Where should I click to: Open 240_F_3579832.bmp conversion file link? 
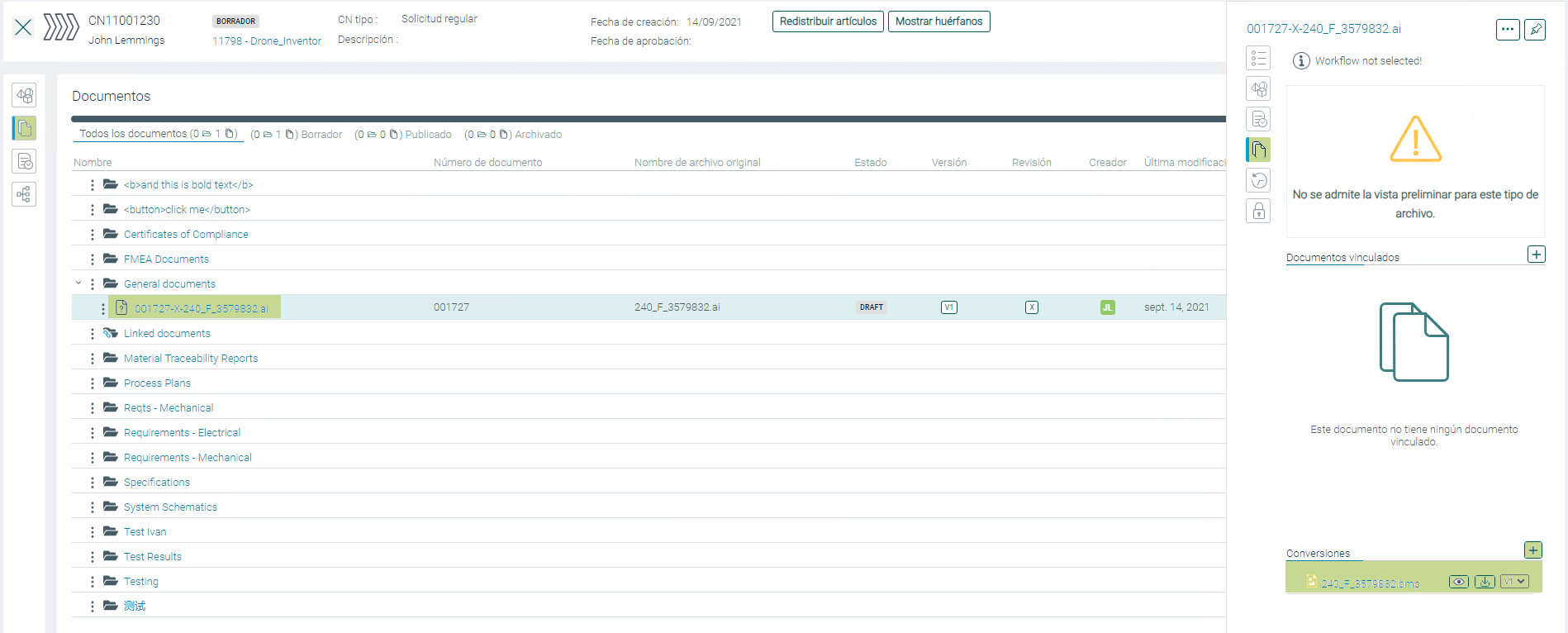[x=1370, y=583]
